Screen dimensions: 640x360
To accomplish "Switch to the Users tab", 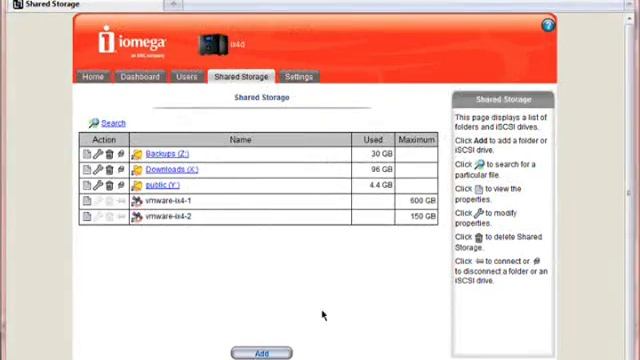I will point(187,77).
